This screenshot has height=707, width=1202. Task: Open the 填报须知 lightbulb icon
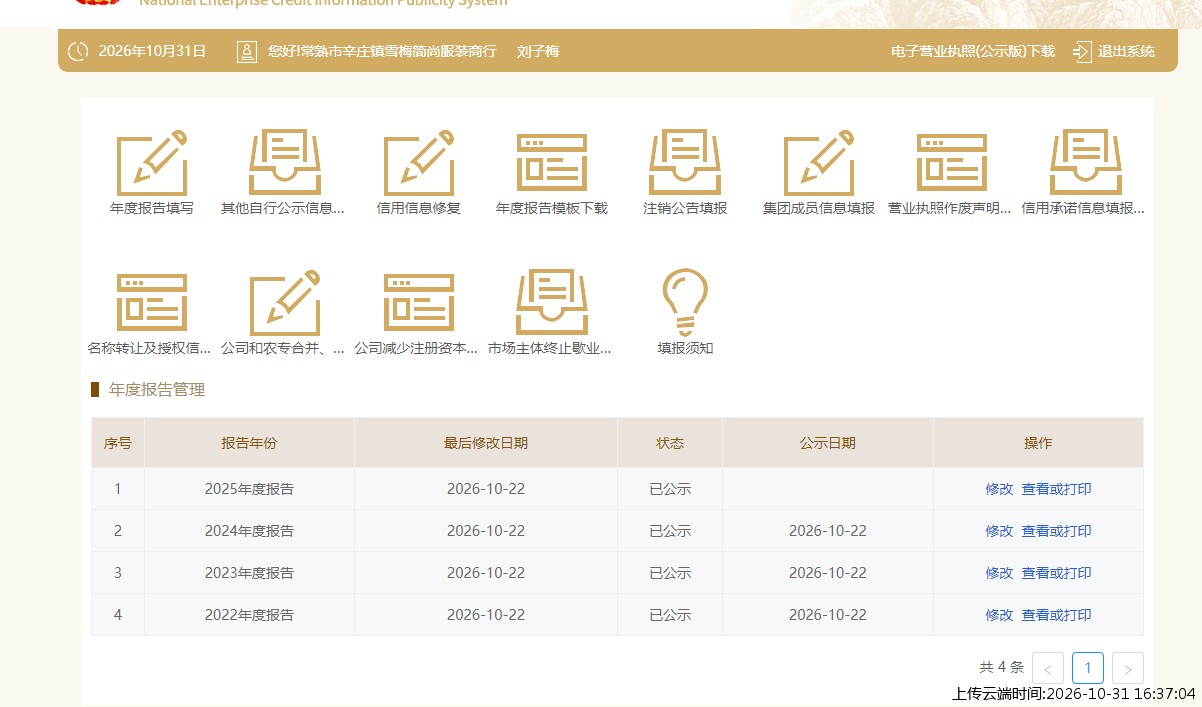(685, 302)
